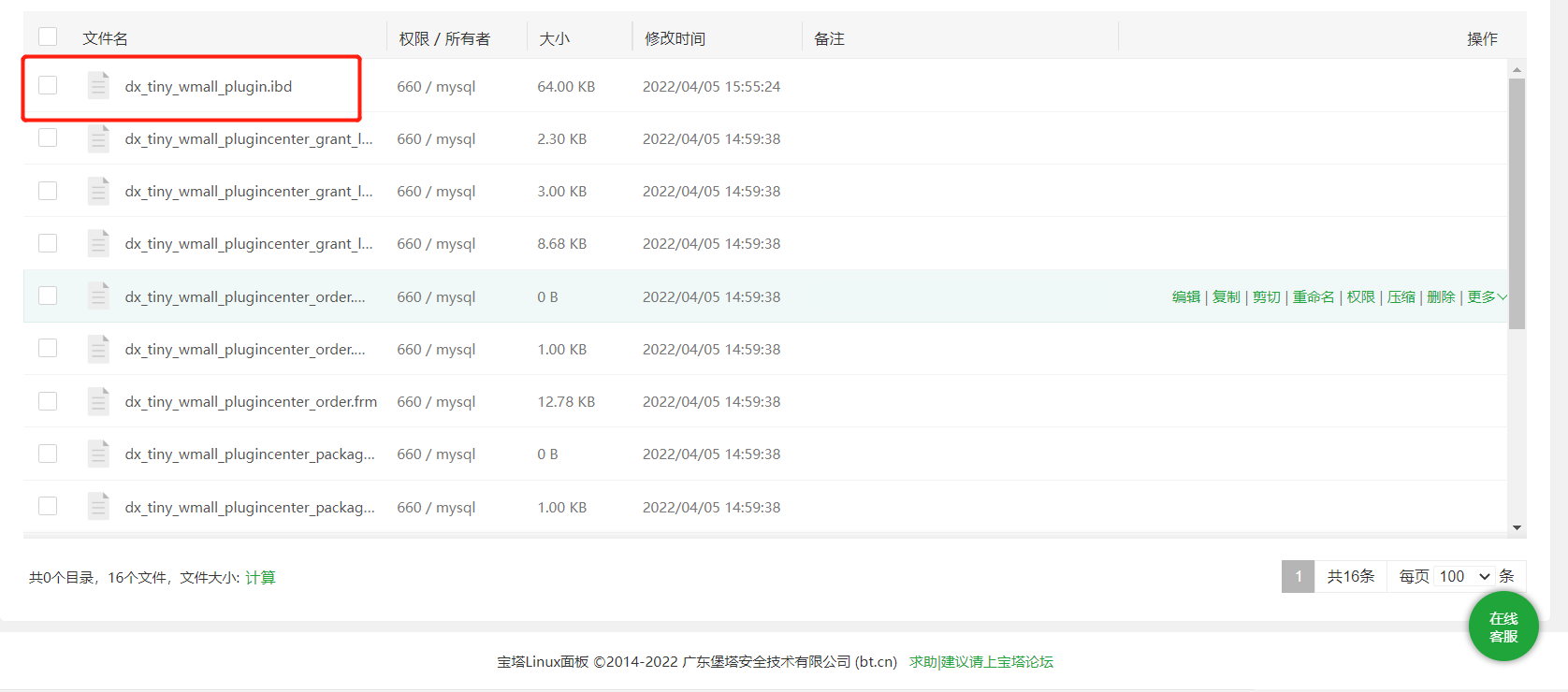Click file icon of the 8.68 KB grant file
The height and width of the screenshot is (692, 1568).
[x=98, y=243]
